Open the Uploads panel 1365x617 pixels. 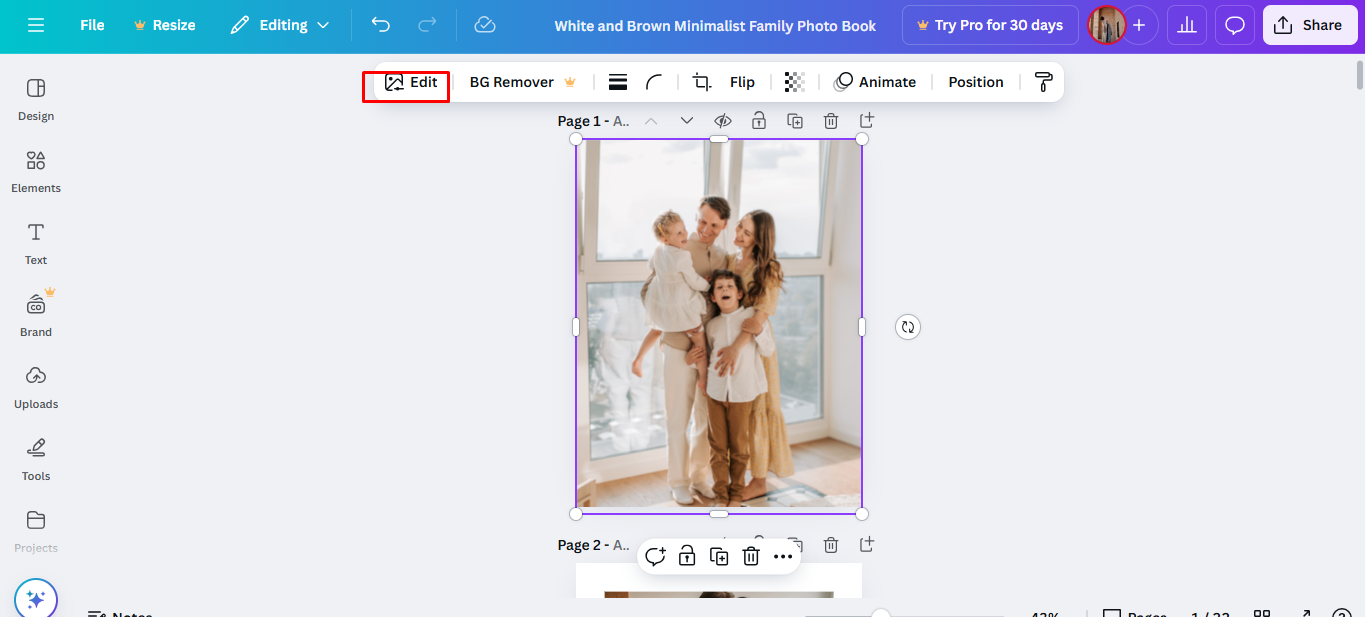point(35,388)
